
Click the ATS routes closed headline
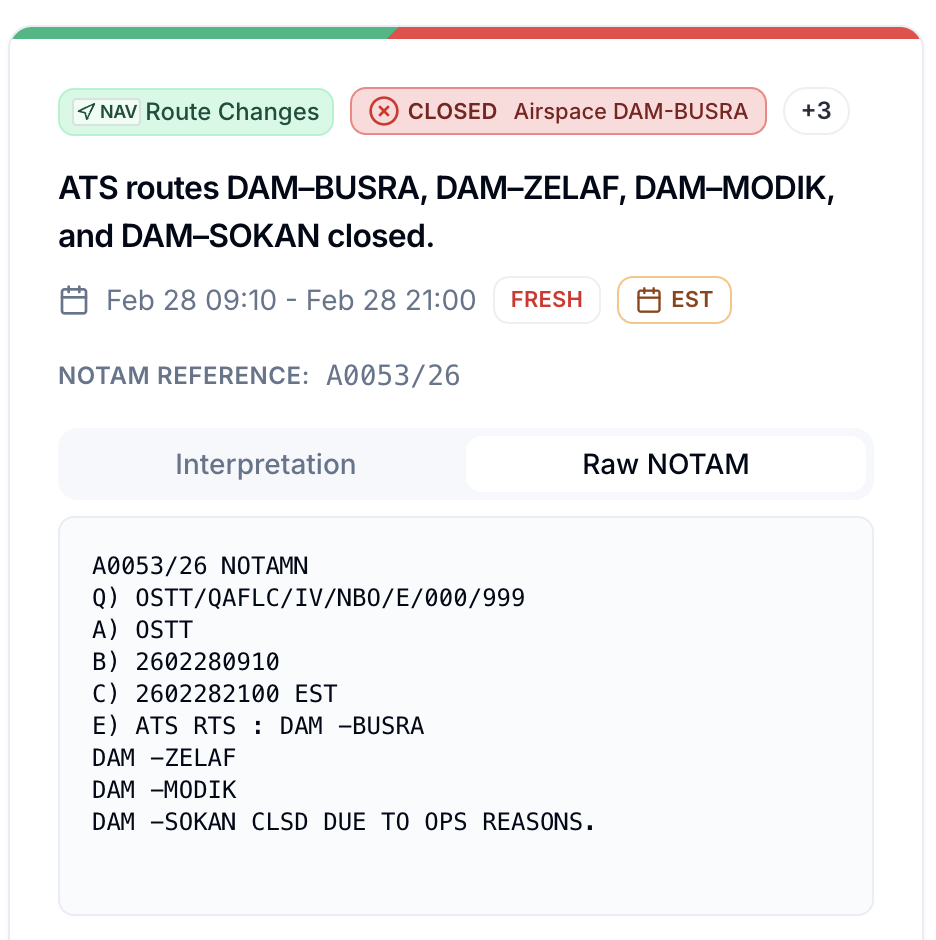coord(446,212)
